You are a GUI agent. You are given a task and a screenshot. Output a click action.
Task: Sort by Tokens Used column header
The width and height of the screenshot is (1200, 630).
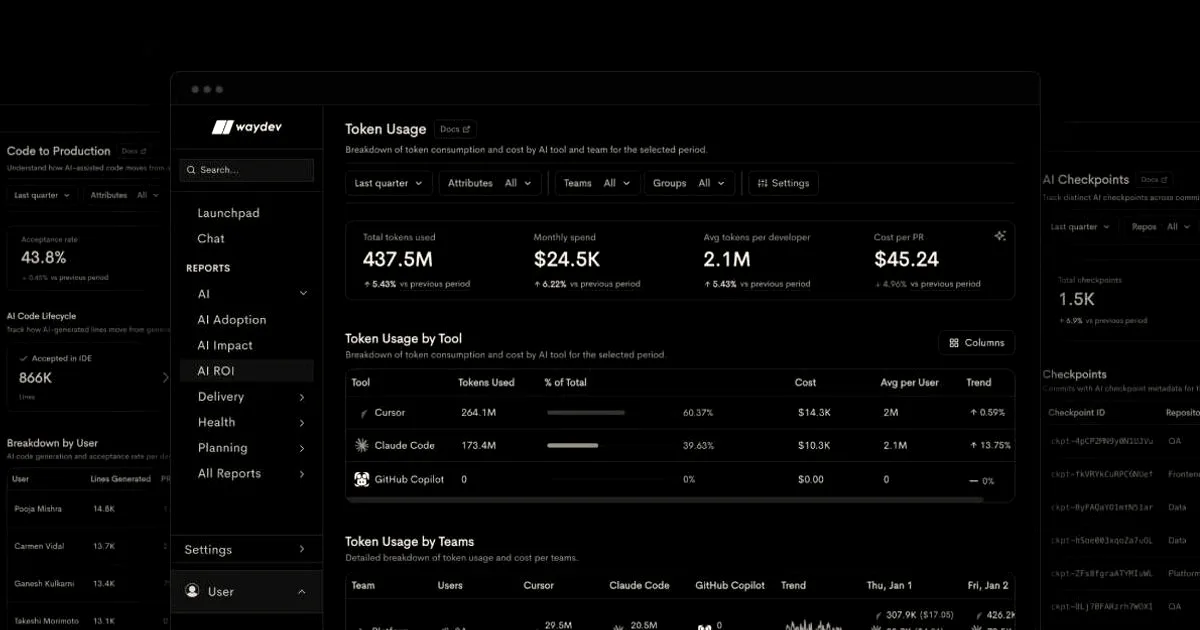pos(486,382)
